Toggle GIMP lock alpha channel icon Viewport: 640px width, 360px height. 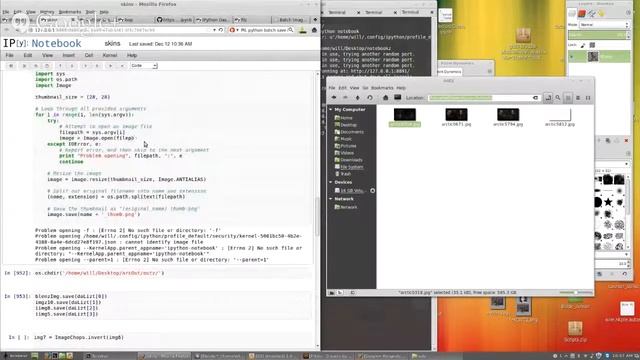(x=592, y=45)
